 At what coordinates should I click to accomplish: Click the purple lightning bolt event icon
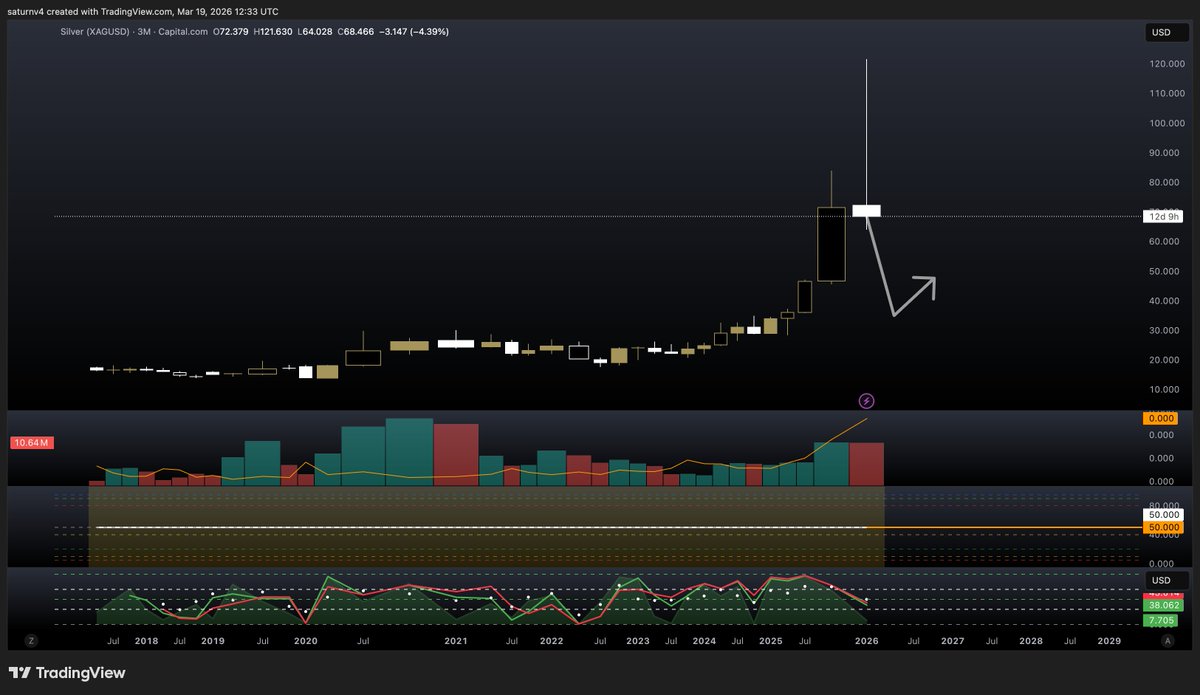click(x=867, y=401)
